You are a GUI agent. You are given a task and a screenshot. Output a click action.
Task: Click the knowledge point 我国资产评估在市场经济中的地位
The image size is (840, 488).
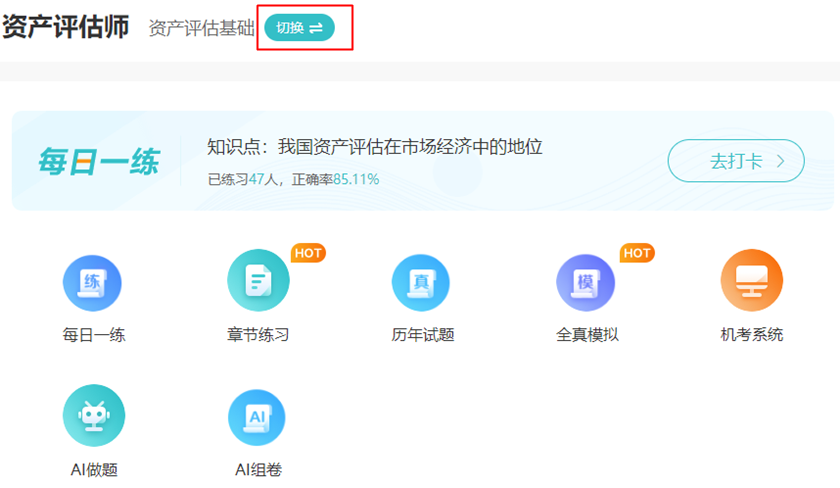(x=410, y=147)
